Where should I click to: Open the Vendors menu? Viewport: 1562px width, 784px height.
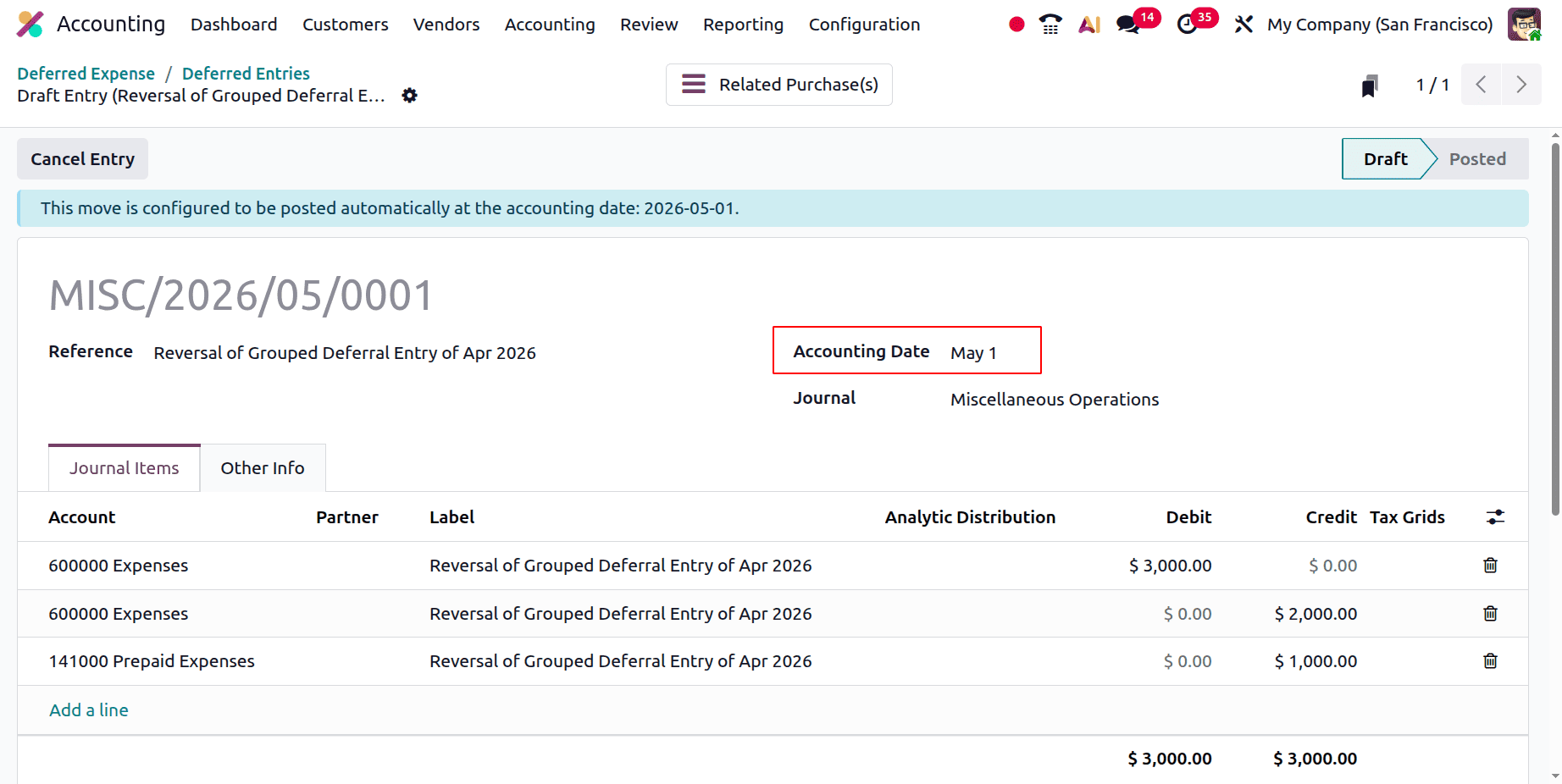tap(446, 25)
